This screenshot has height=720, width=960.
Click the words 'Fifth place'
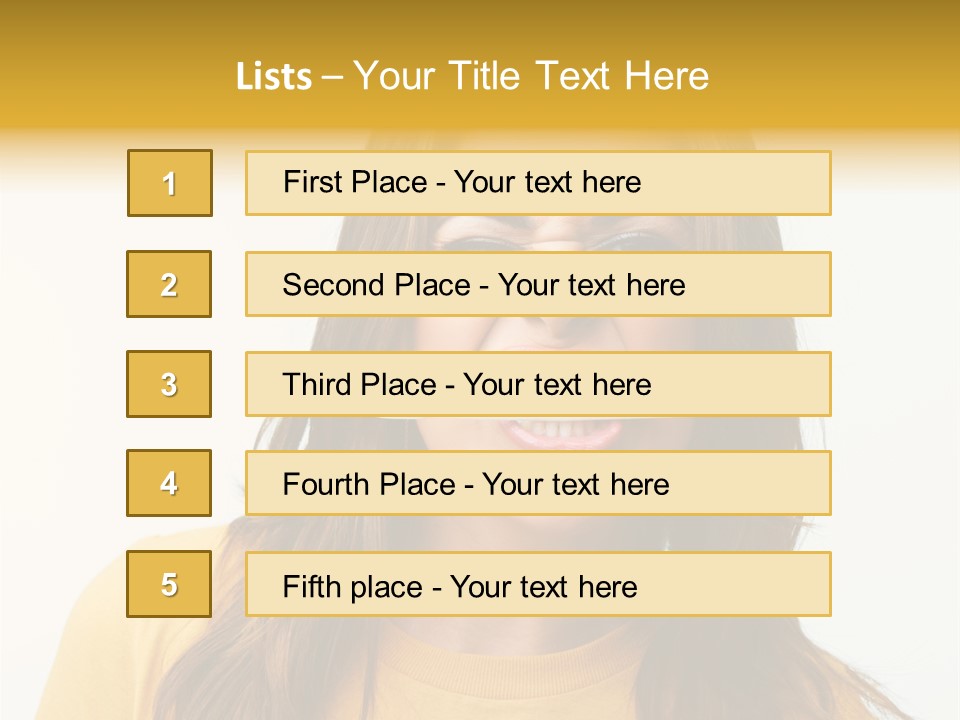[x=353, y=587]
